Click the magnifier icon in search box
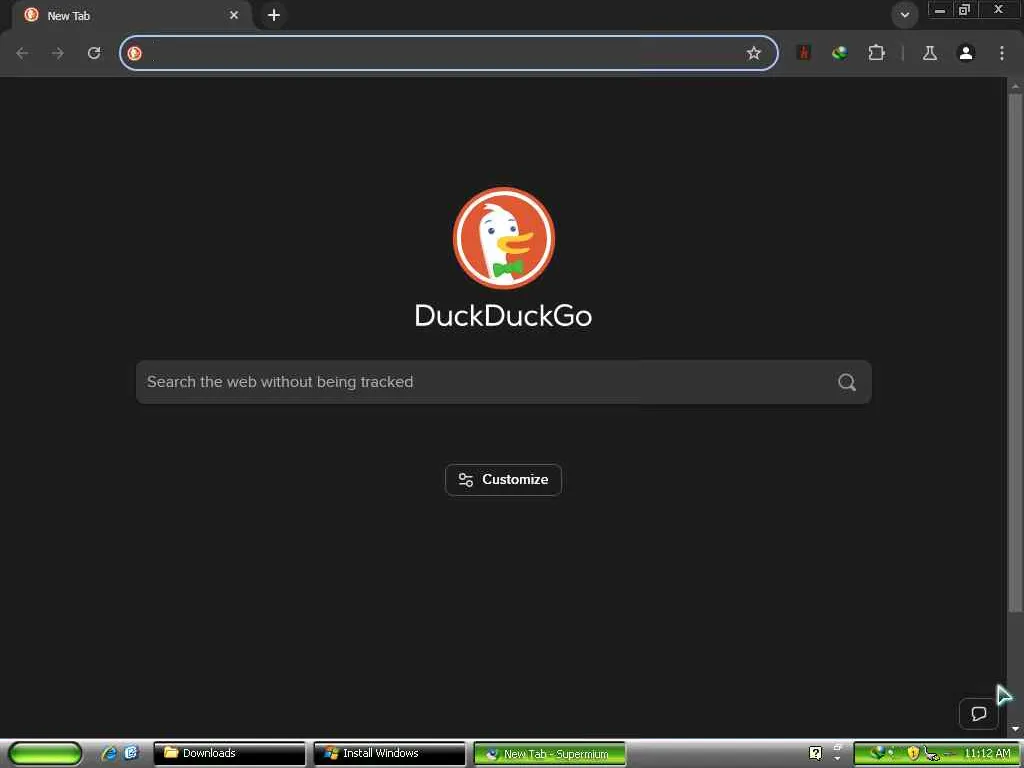Viewport: 1024px width, 768px height. pyautogui.click(x=847, y=382)
